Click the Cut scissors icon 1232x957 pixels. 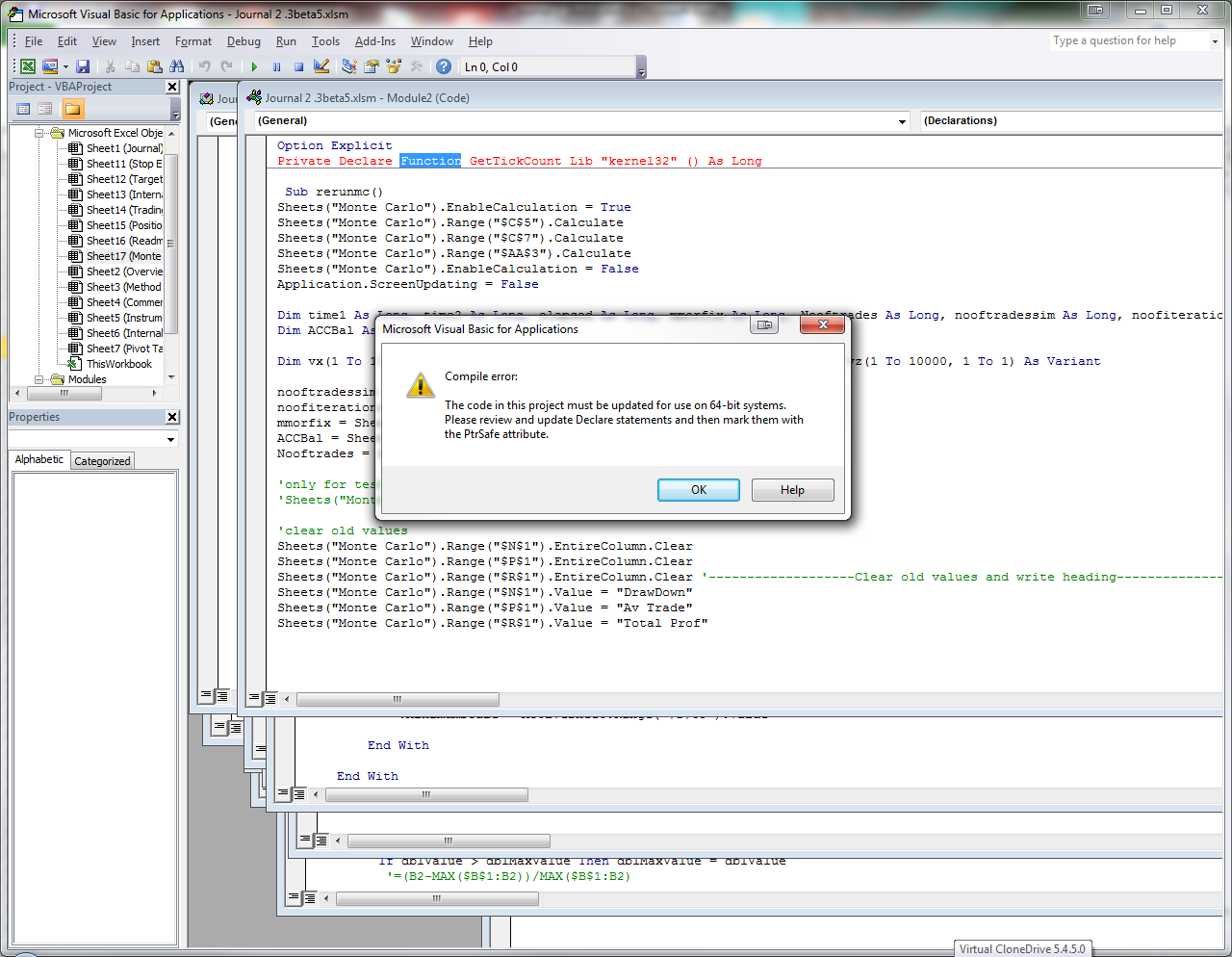pos(110,66)
